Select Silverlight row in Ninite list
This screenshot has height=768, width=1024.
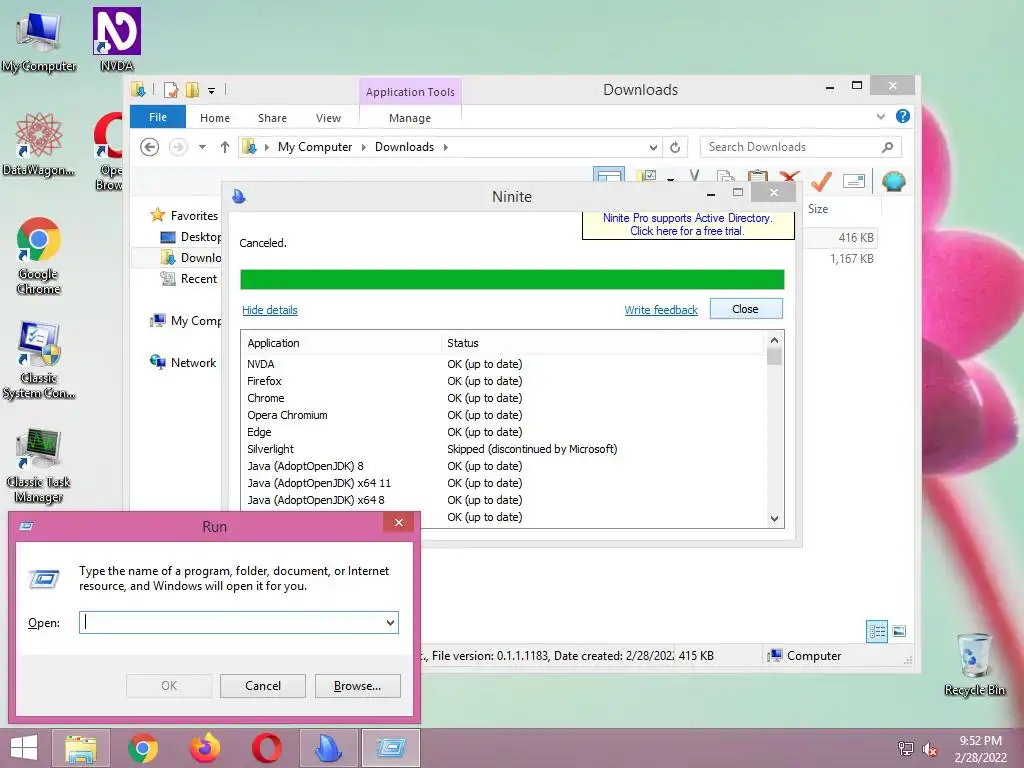coord(503,449)
